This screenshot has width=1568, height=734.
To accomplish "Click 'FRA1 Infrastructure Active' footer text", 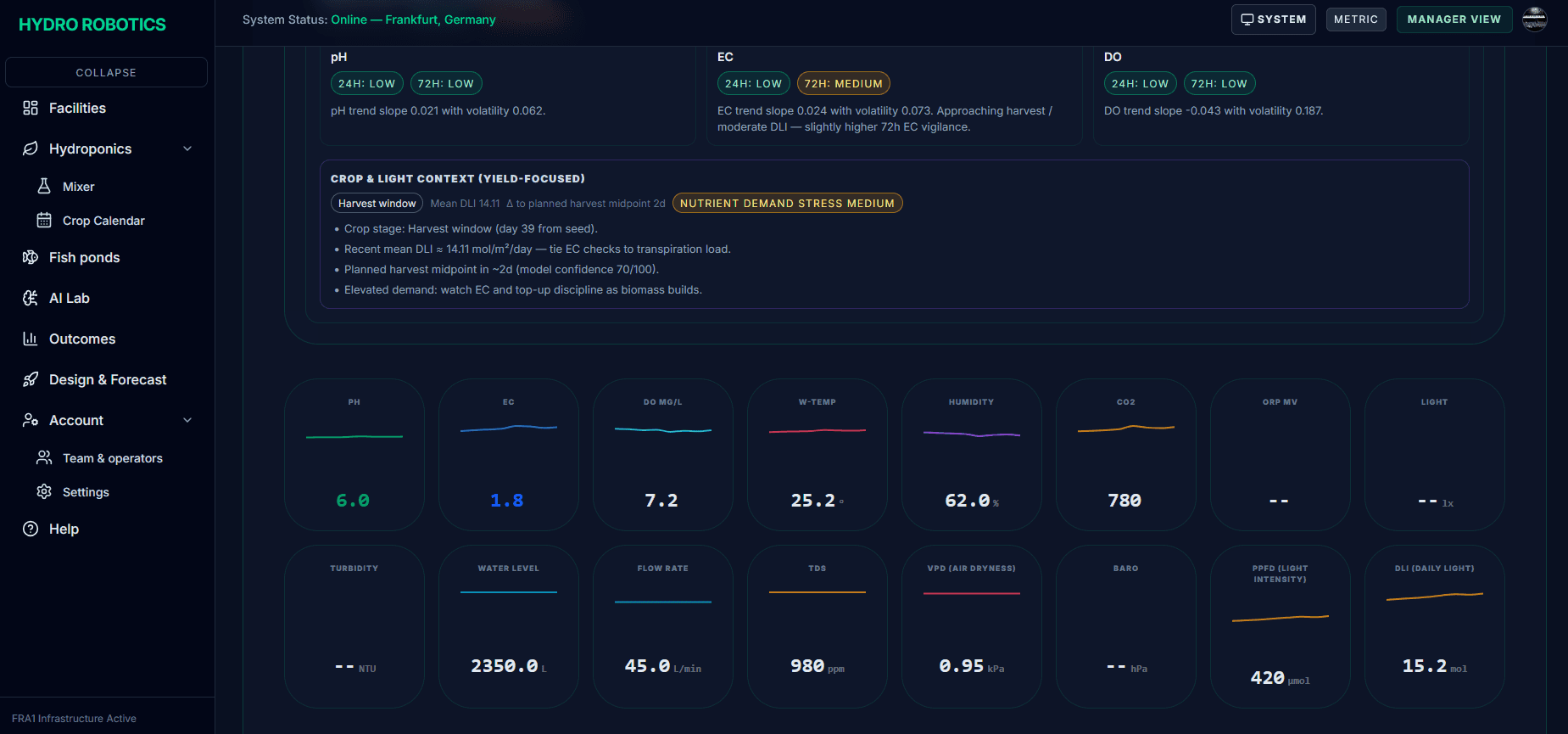I will pyautogui.click(x=74, y=719).
